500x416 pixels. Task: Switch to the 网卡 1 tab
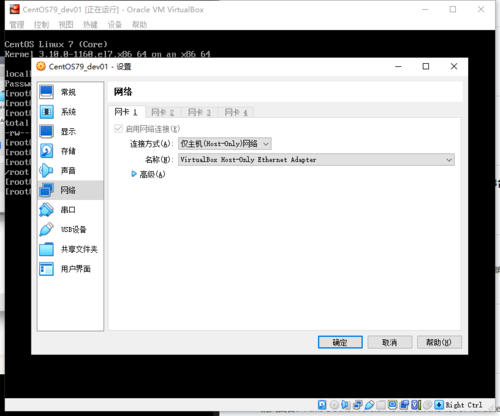[x=126, y=112]
